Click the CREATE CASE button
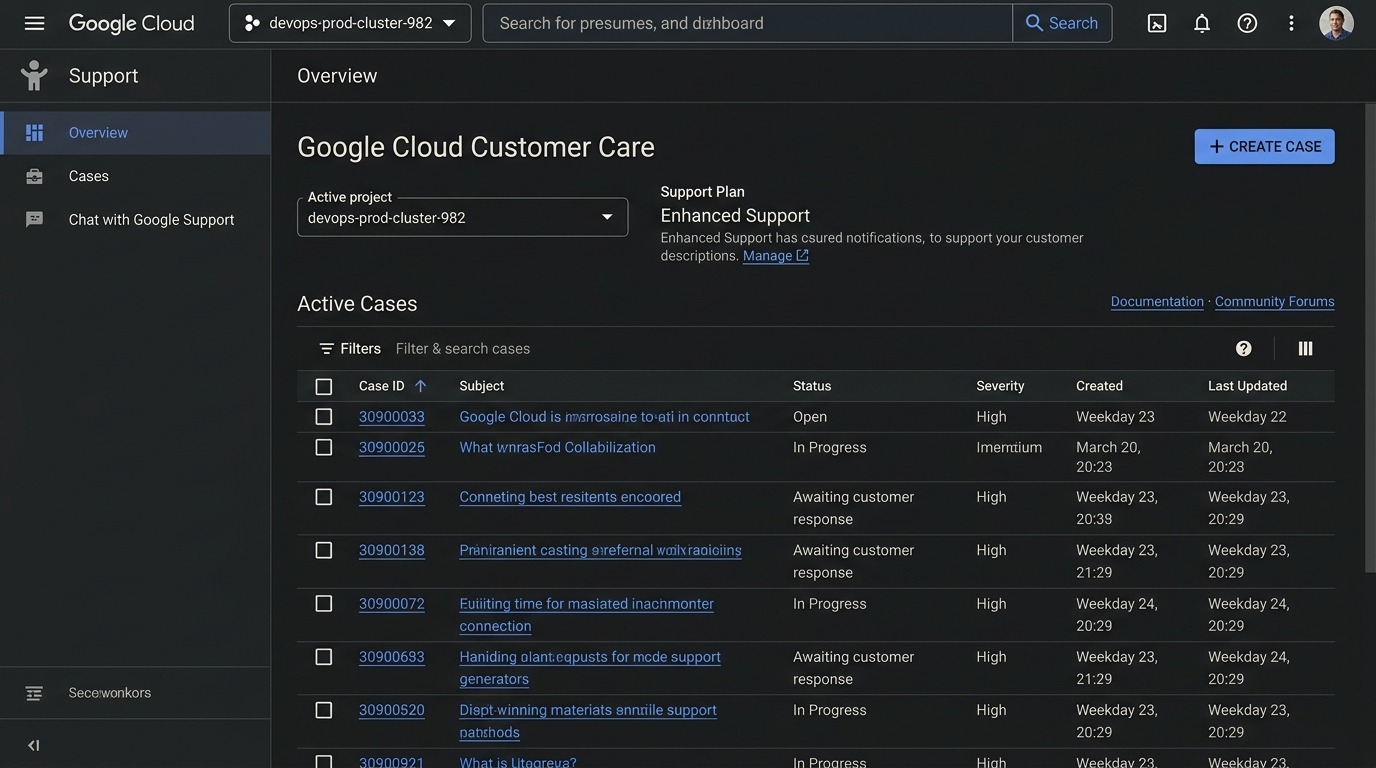This screenshot has width=1376, height=768. click(x=1264, y=146)
